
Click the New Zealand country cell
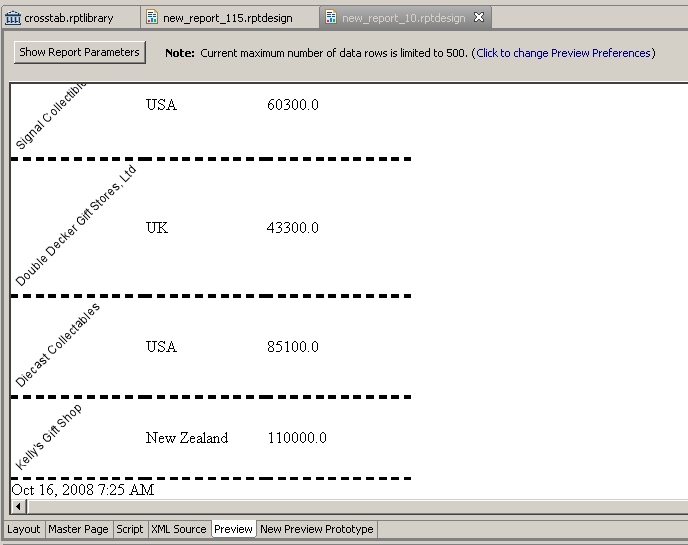pyautogui.click(x=187, y=438)
